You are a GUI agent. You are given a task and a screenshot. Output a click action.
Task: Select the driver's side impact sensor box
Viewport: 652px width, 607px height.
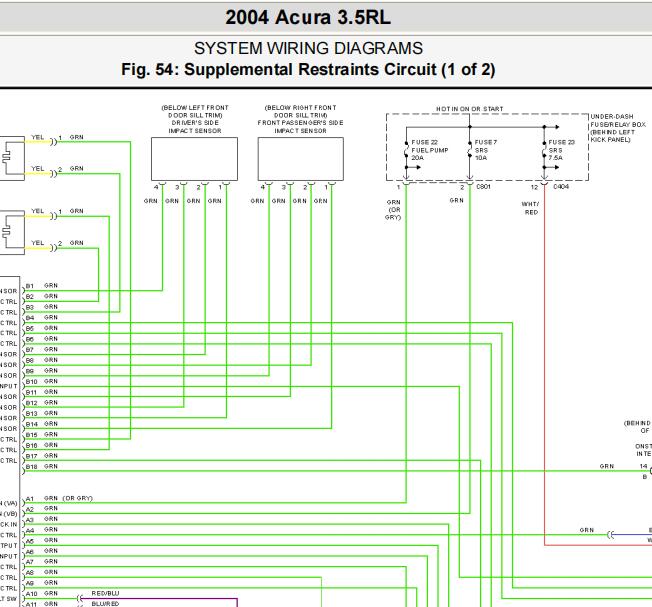pyautogui.click(x=195, y=159)
